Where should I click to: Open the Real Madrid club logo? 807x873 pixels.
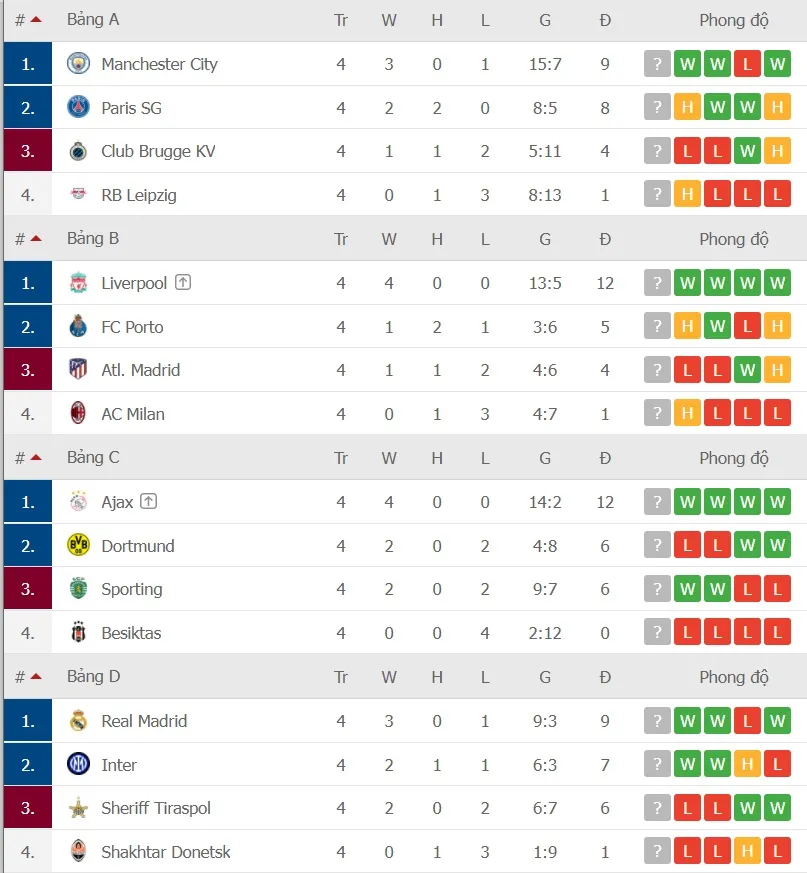[80, 720]
